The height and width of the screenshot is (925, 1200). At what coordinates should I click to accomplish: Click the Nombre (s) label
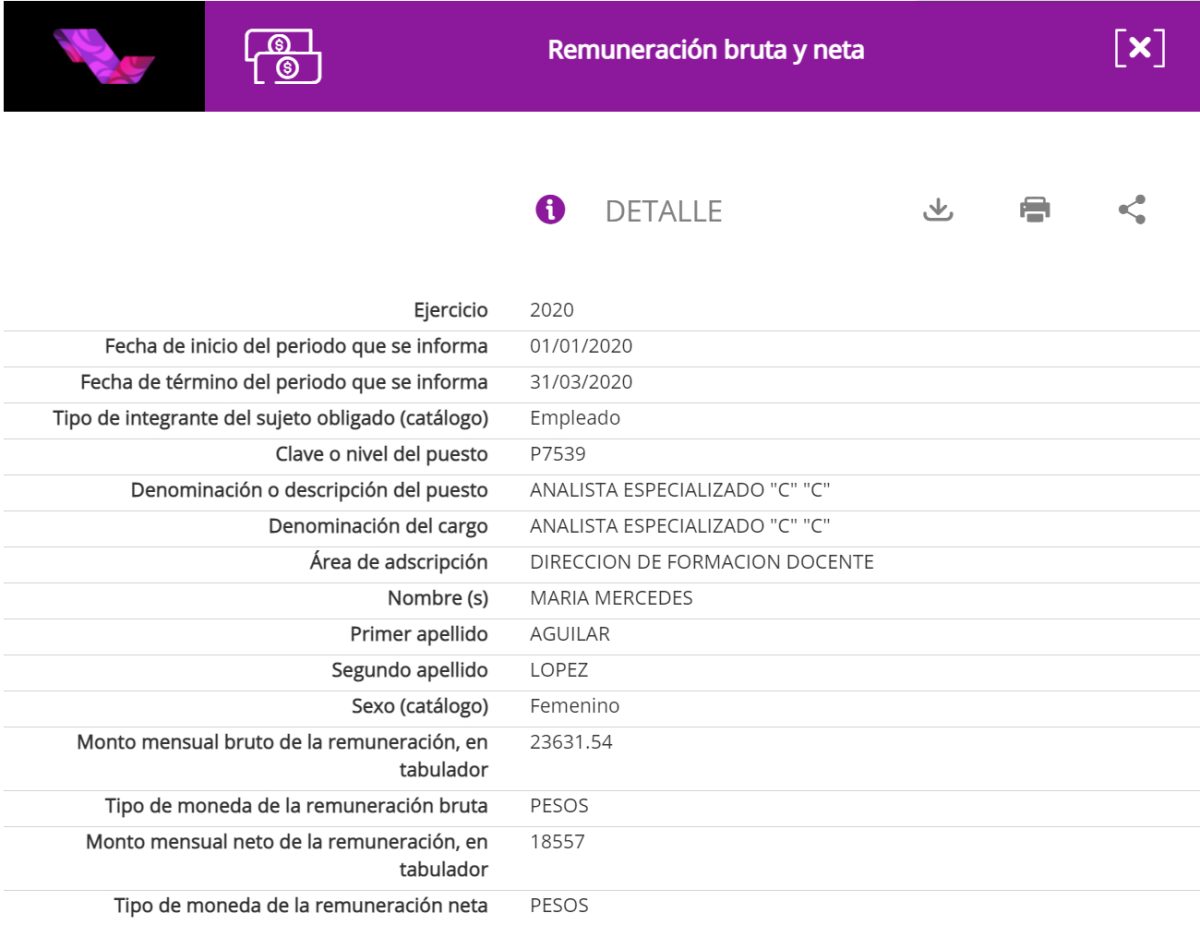coord(438,599)
